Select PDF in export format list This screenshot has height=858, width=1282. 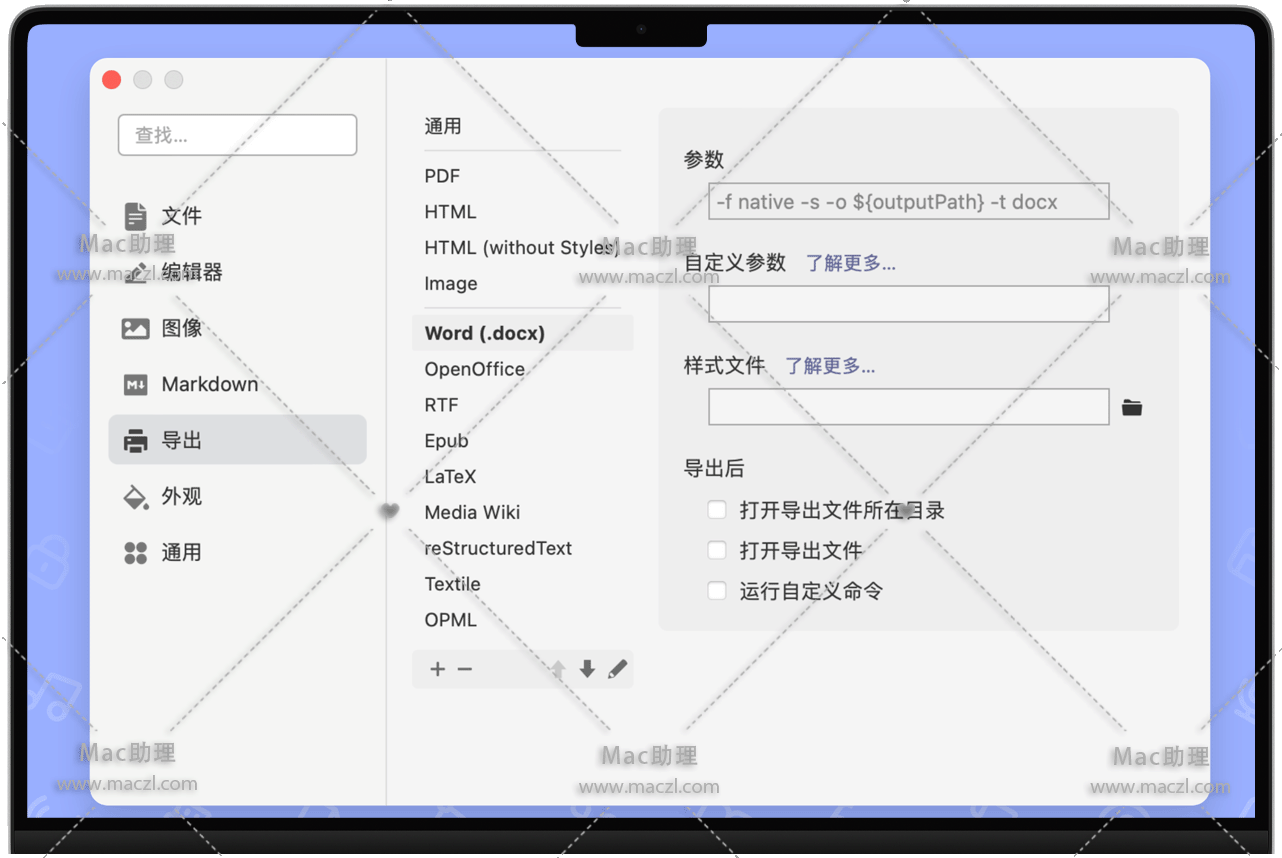(x=442, y=176)
